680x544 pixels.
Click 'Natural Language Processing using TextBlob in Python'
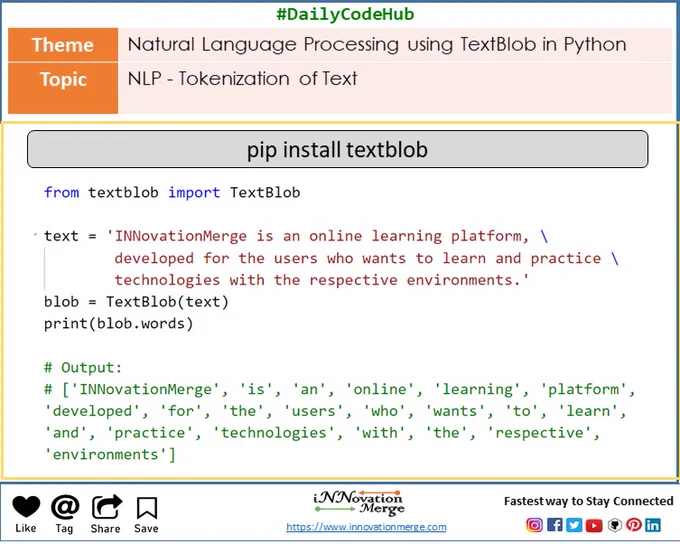coord(377,45)
